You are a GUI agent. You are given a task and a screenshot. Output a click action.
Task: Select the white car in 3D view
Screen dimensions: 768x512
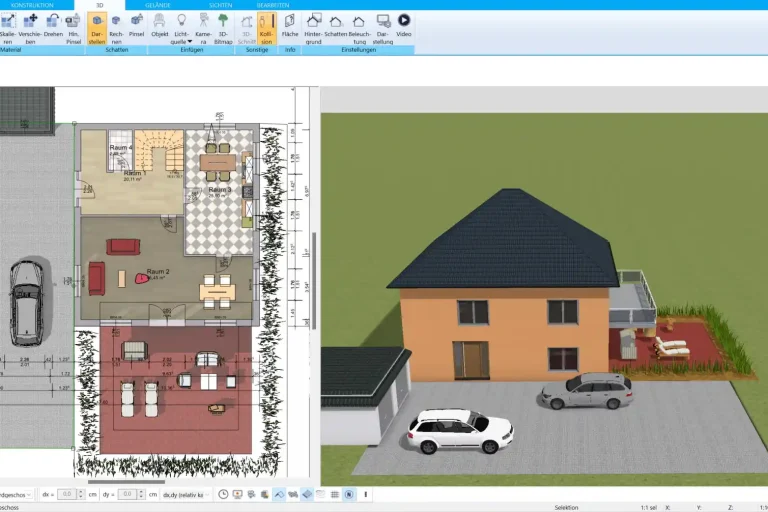(459, 431)
